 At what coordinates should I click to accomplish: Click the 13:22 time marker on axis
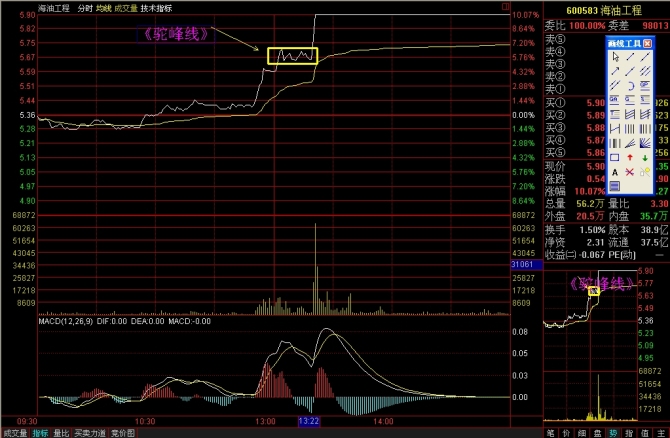(x=309, y=421)
